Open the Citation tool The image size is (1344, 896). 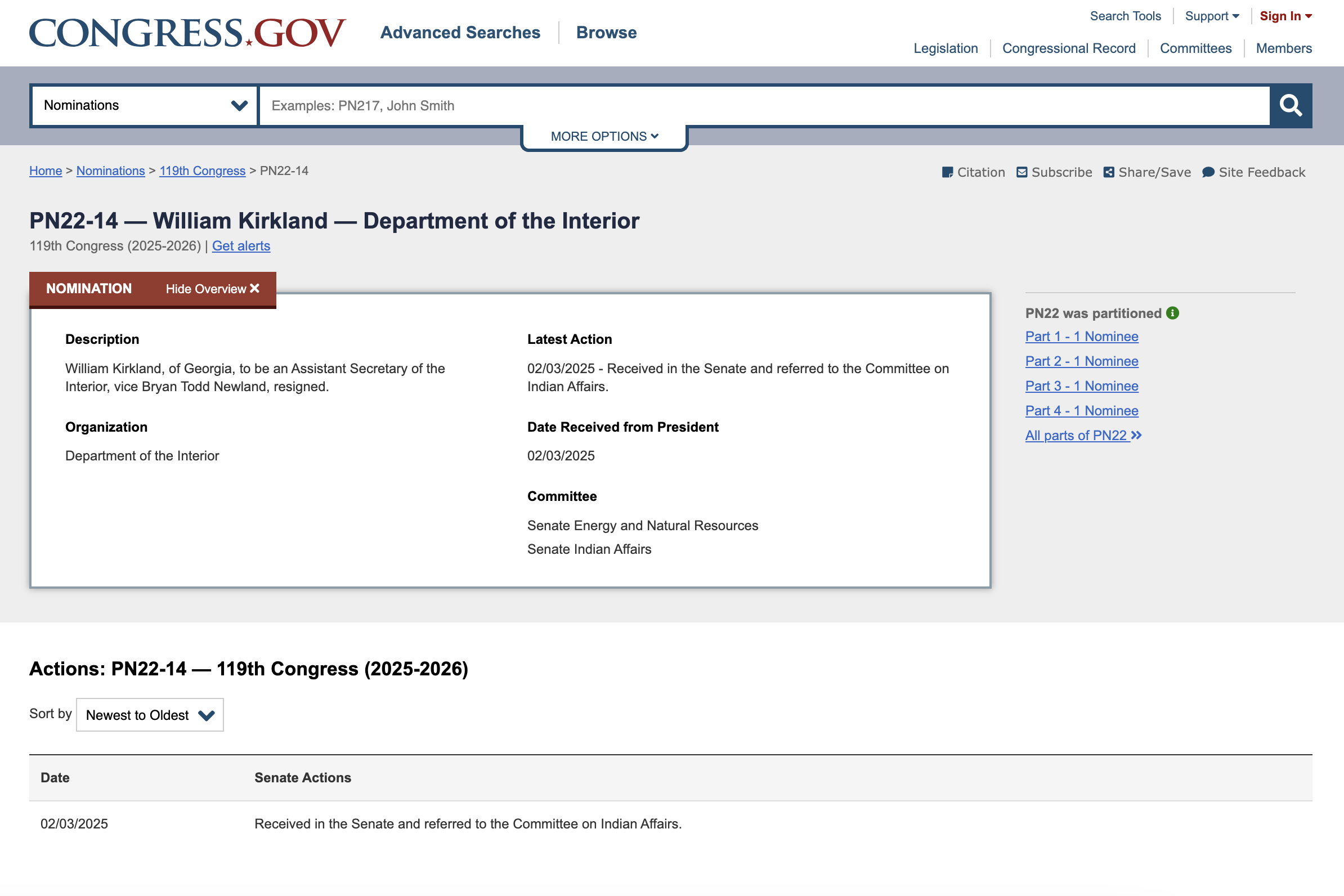973,172
